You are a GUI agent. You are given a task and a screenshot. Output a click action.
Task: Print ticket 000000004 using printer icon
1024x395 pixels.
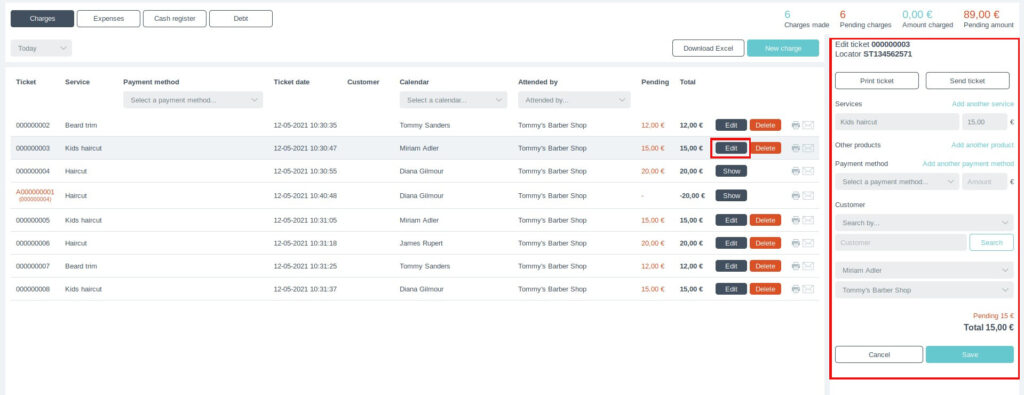(795, 171)
